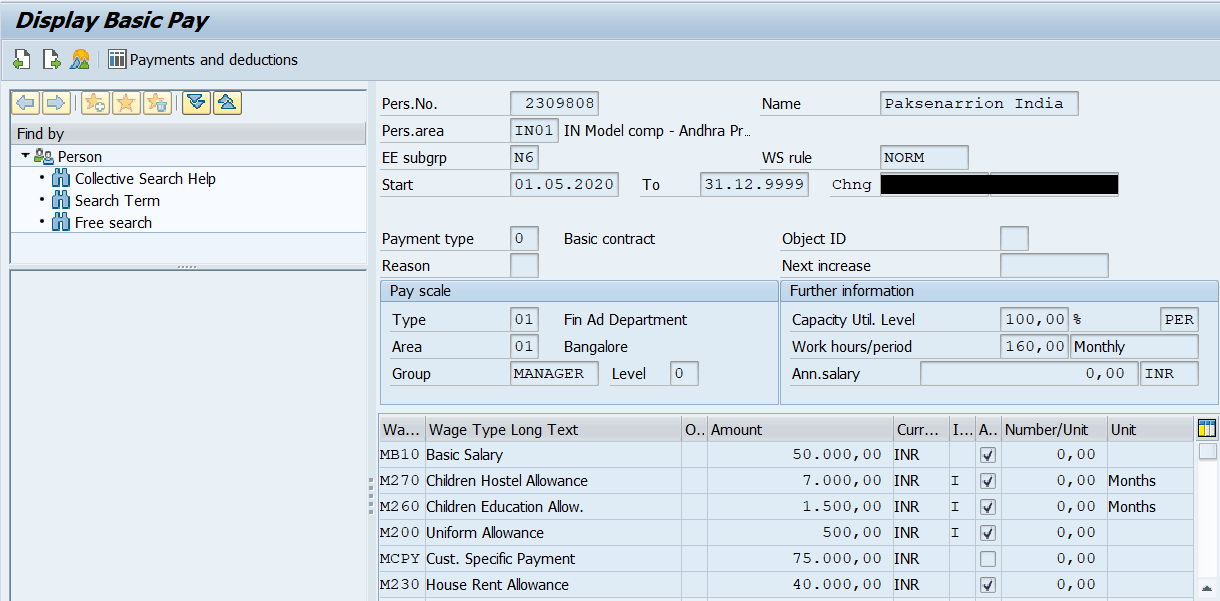Click the add to favorites star icon
1220x601 pixels.
click(95, 103)
